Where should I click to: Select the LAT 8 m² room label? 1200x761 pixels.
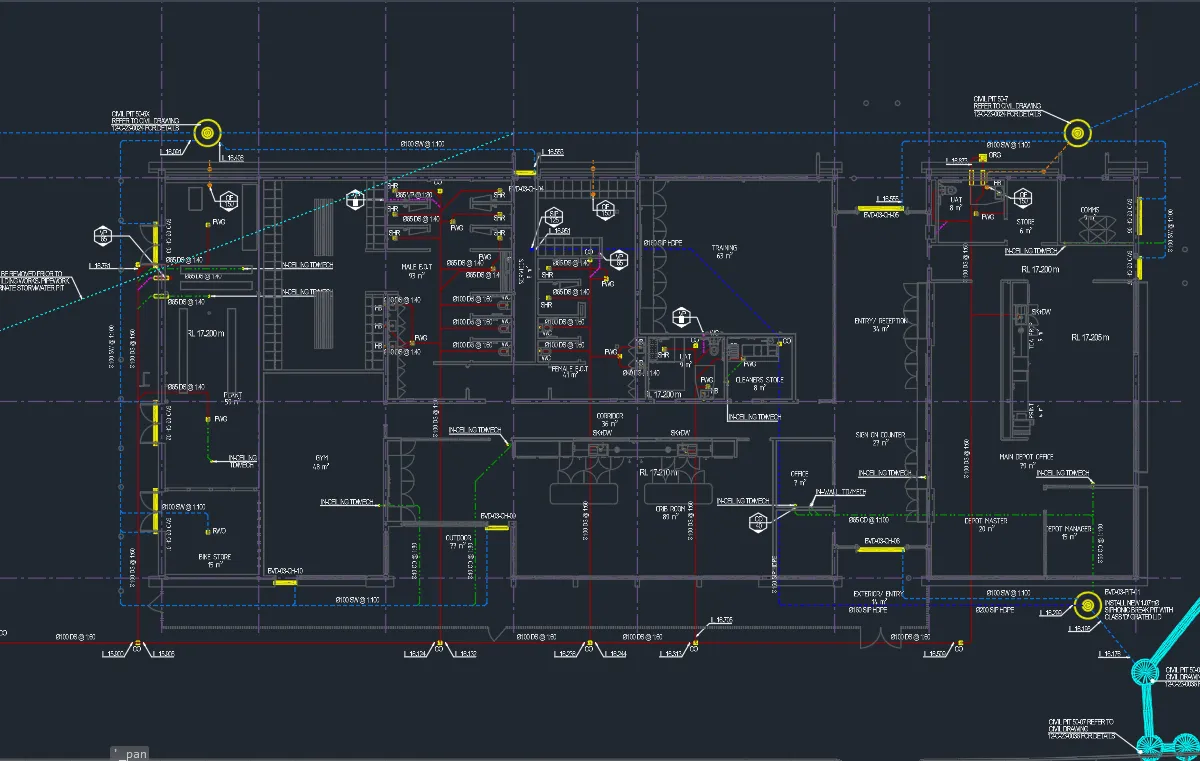(x=955, y=203)
